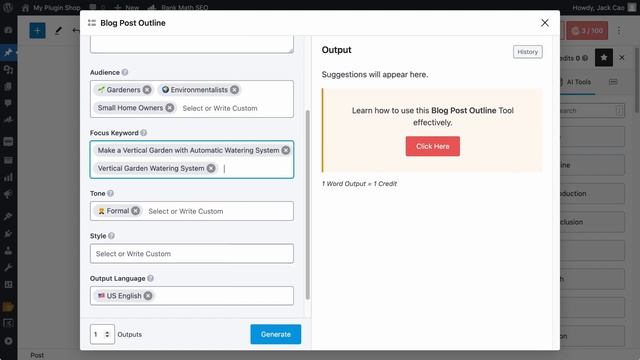Open the Settings sidebar icon

[8, 284]
